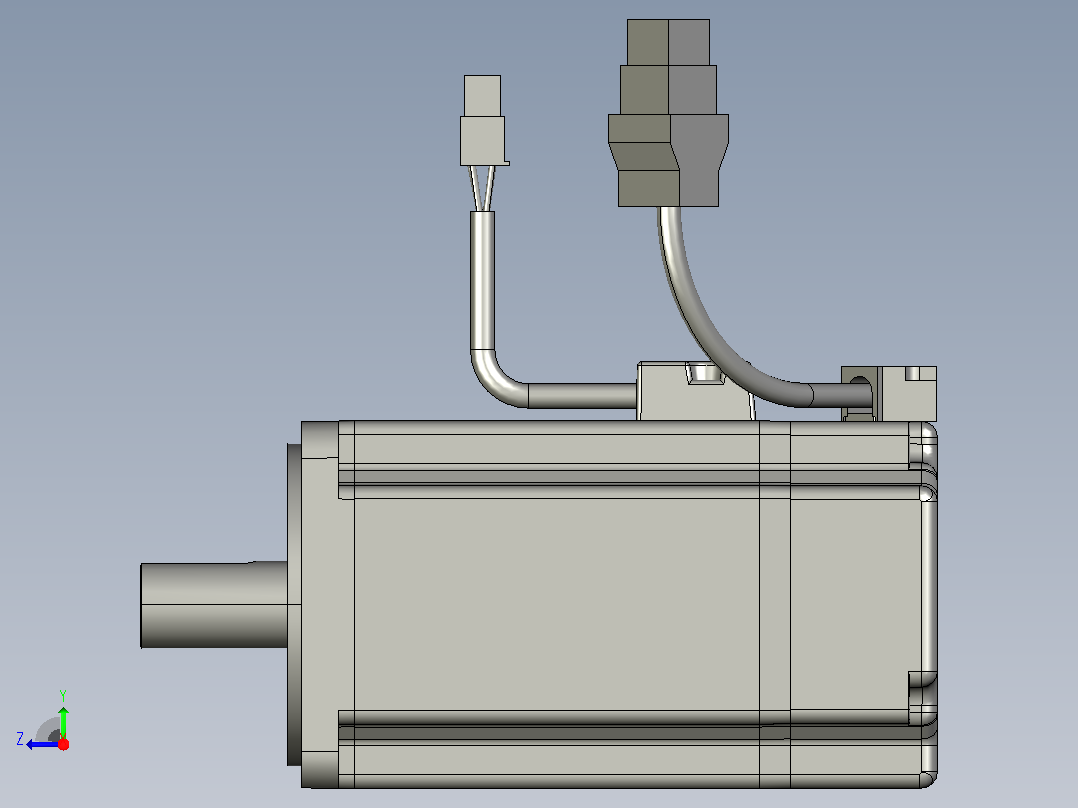Click the small cable's vertical section
Image resolution: width=1078 pixels, height=808 pixels.
[483, 282]
